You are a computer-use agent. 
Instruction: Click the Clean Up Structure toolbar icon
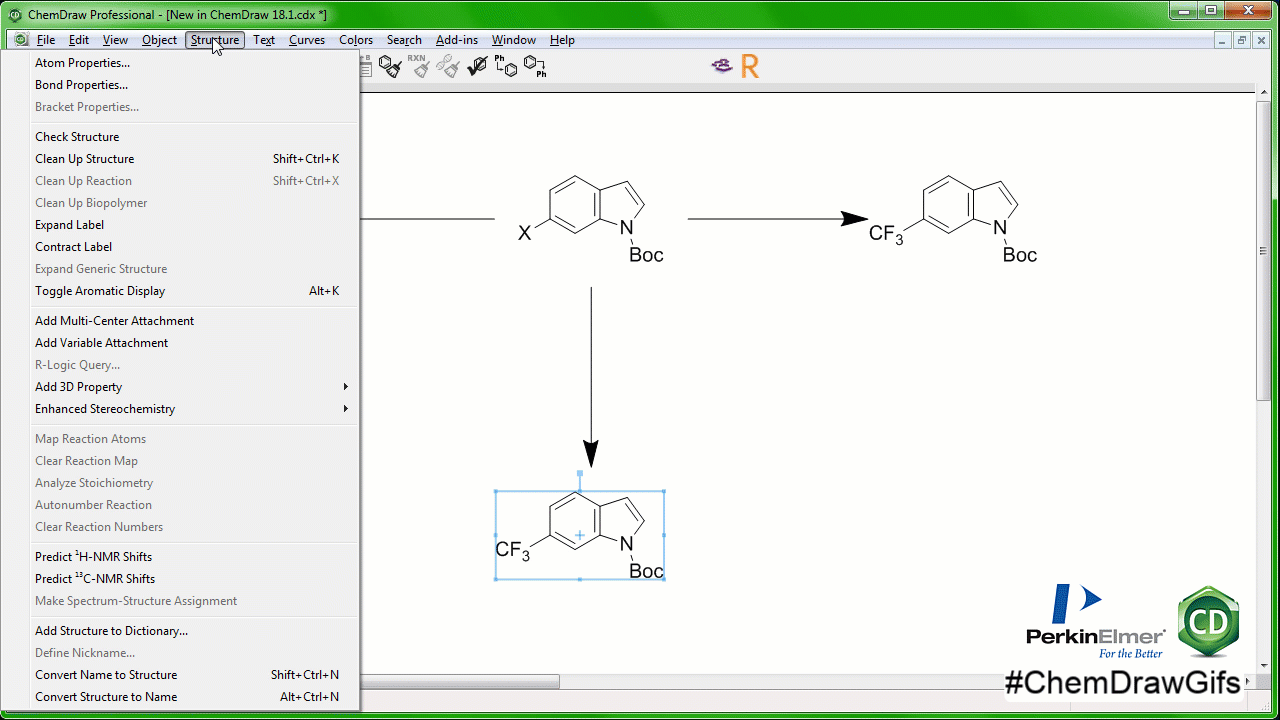(390, 67)
